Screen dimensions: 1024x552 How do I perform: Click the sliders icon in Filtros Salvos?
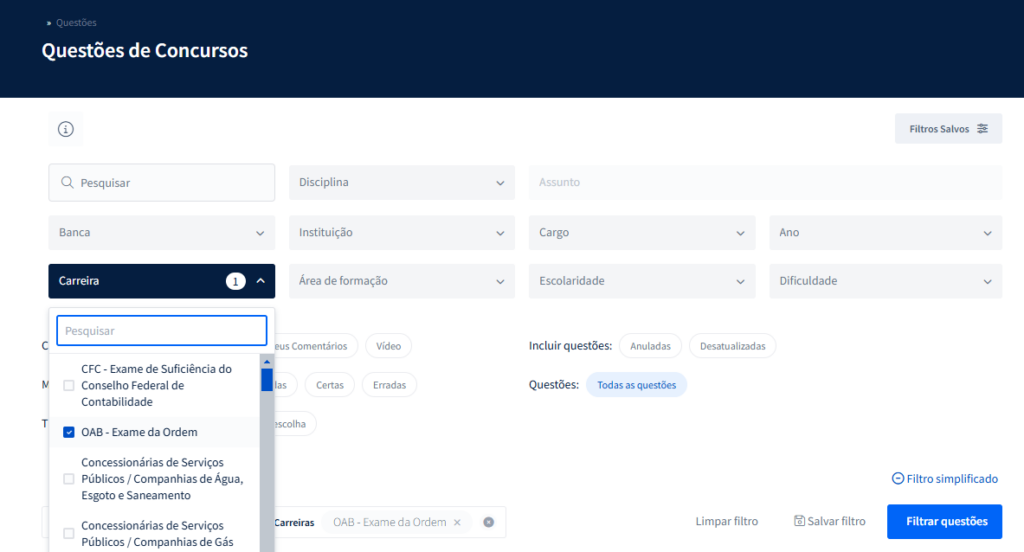click(982, 129)
